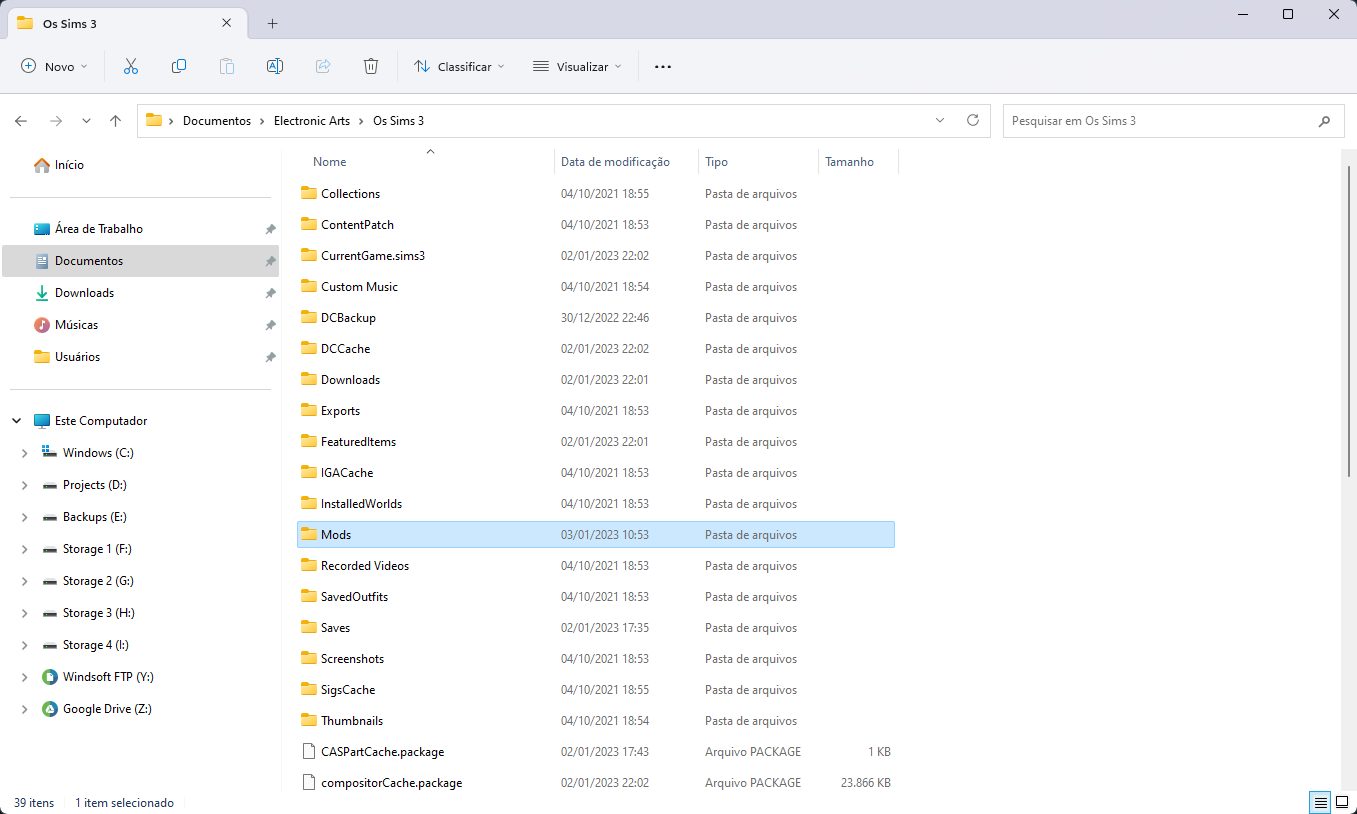Select the InstalledWorlds folder
The height and width of the screenshot is (814, 1357).
point(596,504)
